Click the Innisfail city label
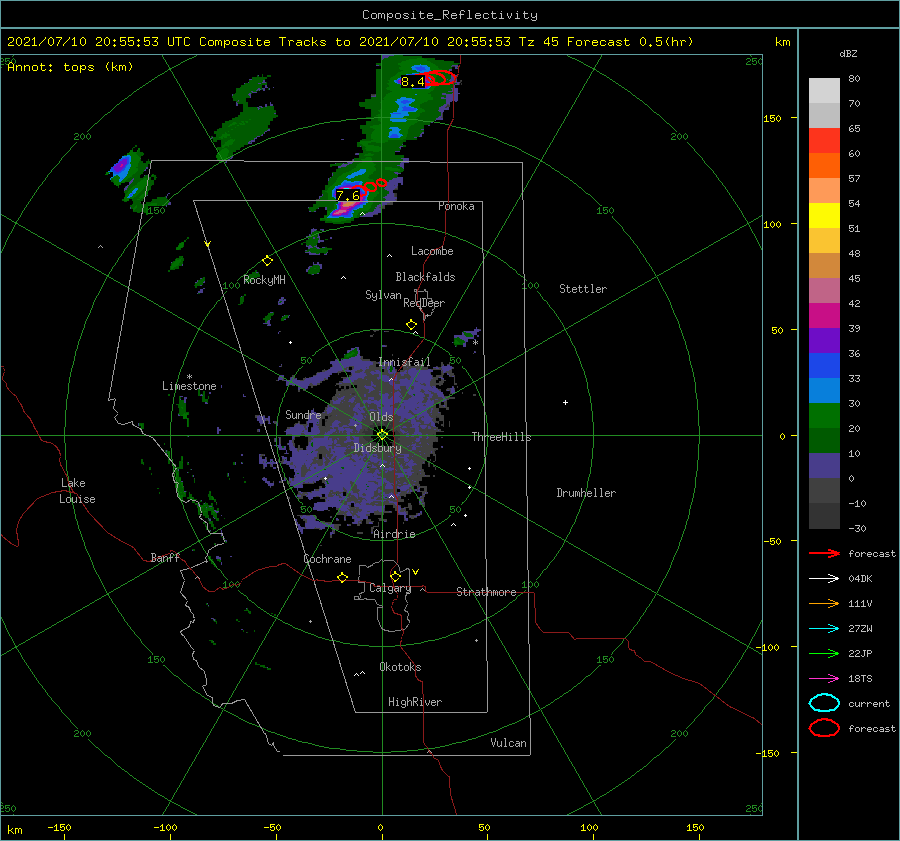 coord(404,362)
